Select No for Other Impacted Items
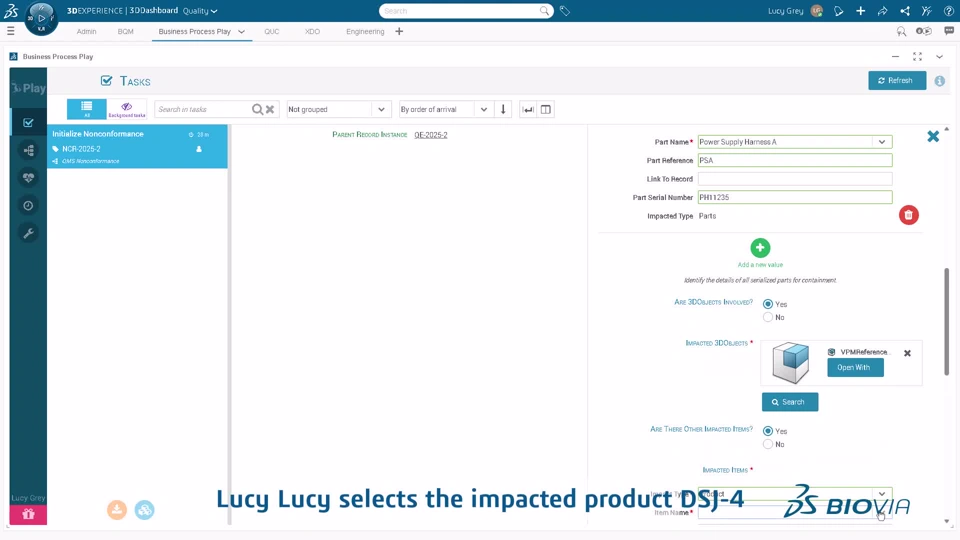The height and width of the screenshot is (540, 960). pos(768,444)
